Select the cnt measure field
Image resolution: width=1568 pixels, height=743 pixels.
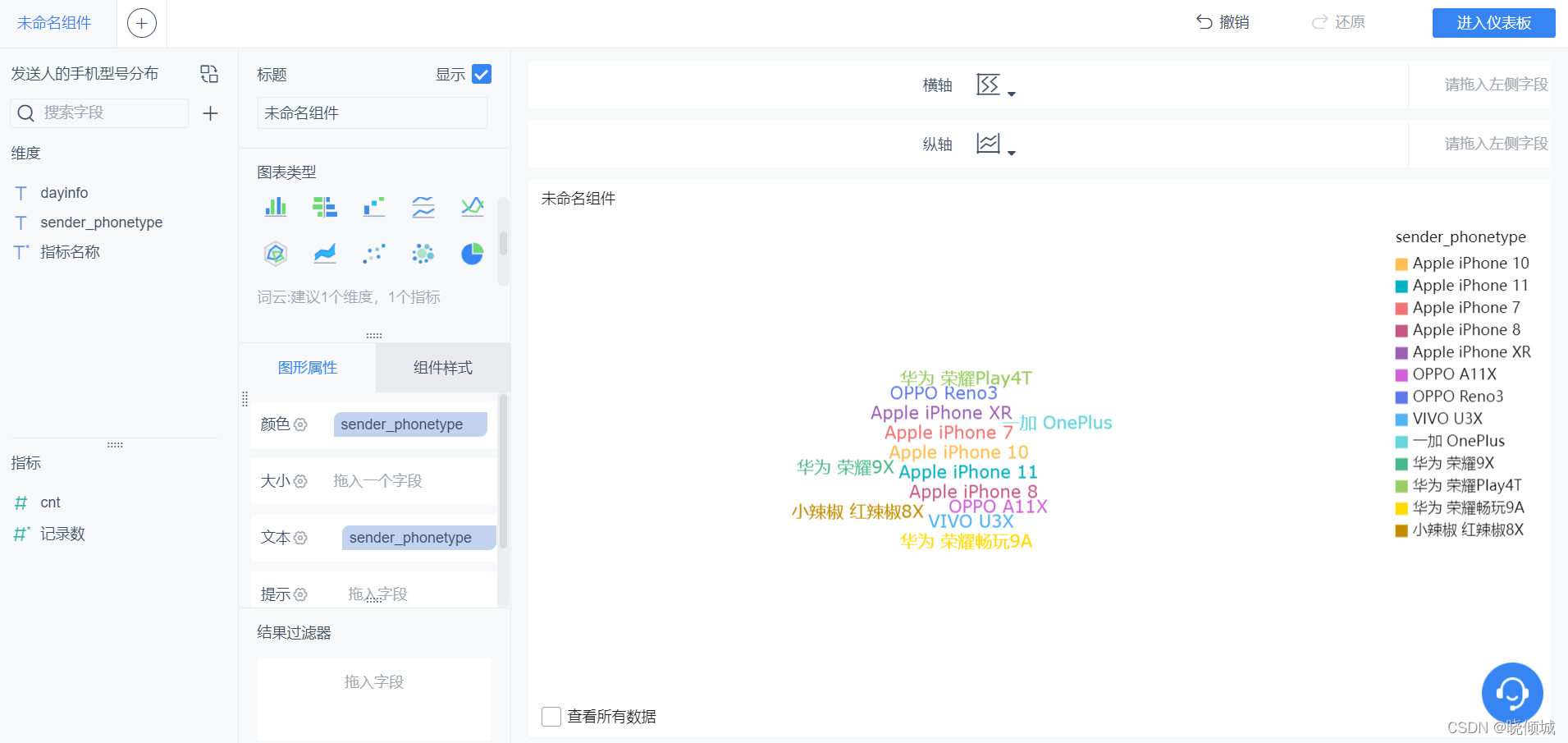50,502
